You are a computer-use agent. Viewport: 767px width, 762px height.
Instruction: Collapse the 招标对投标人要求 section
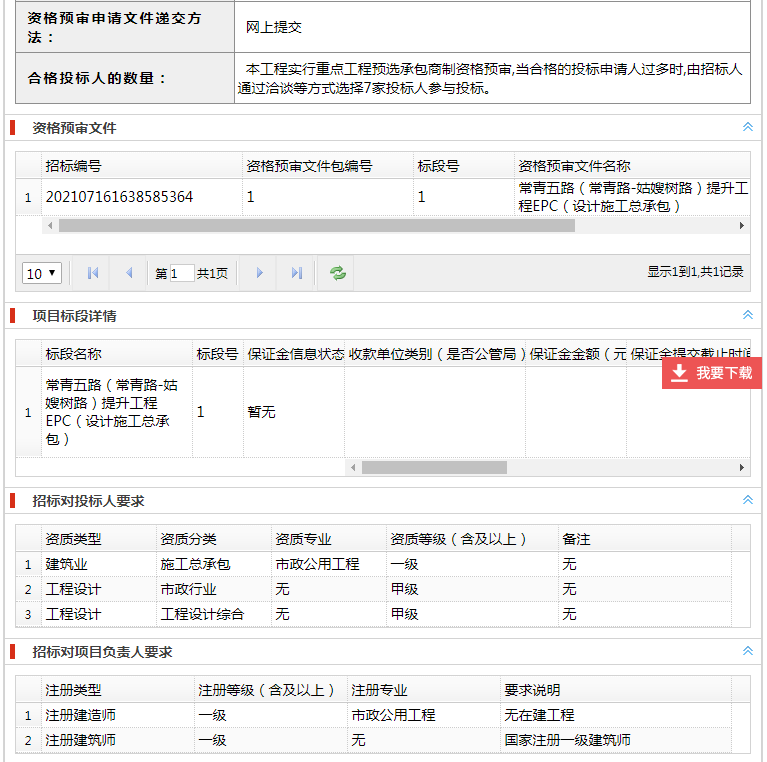tap(747, 500)
